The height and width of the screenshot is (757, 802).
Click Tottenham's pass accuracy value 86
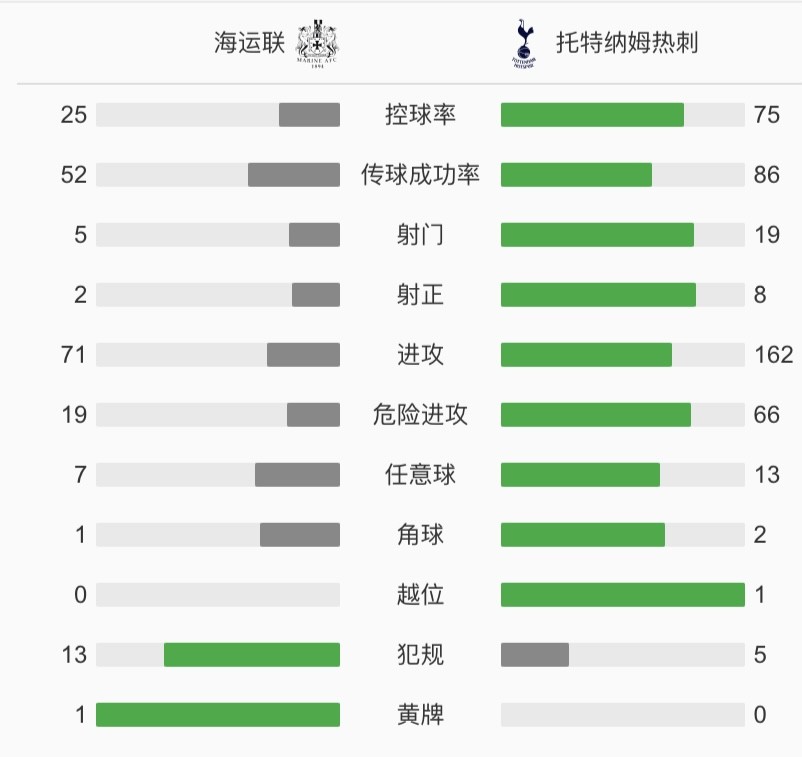point(766,174)
